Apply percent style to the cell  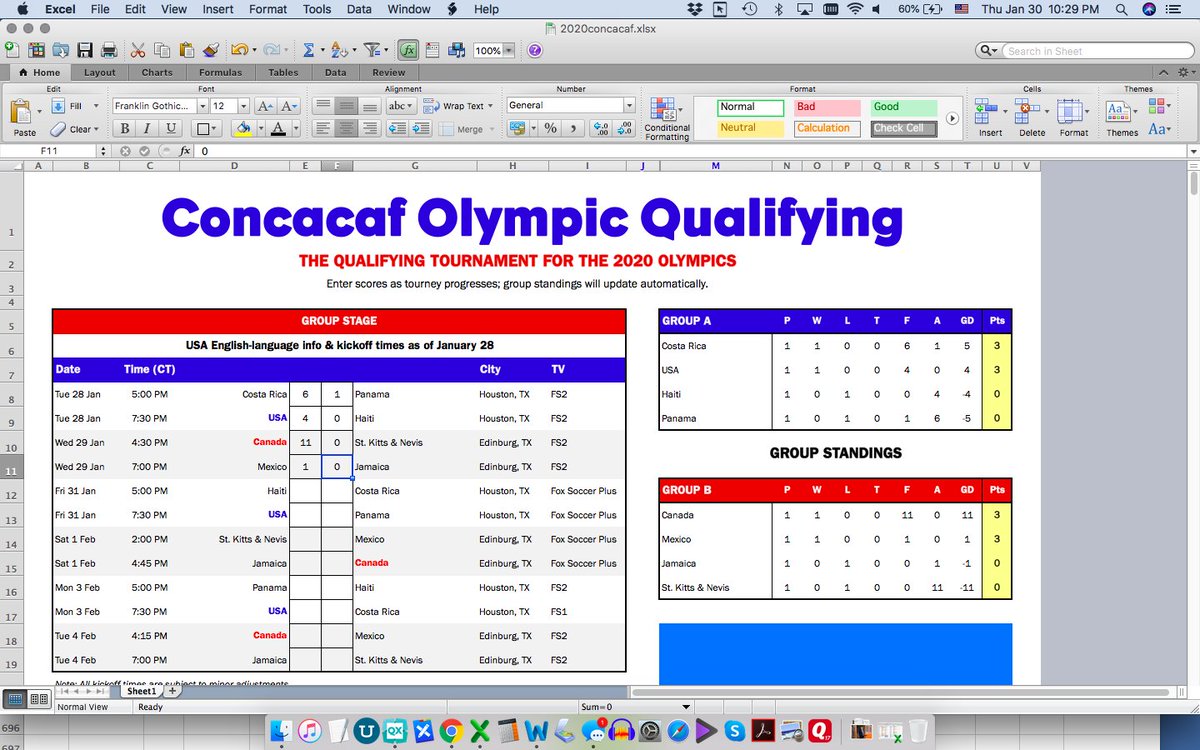[x=550, y=128]
